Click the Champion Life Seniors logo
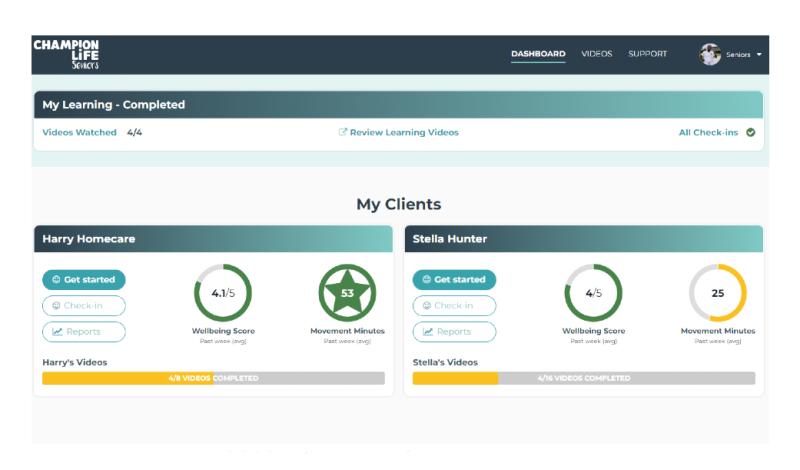The height and width of the screenshot is (470, 800). (65, 53)
